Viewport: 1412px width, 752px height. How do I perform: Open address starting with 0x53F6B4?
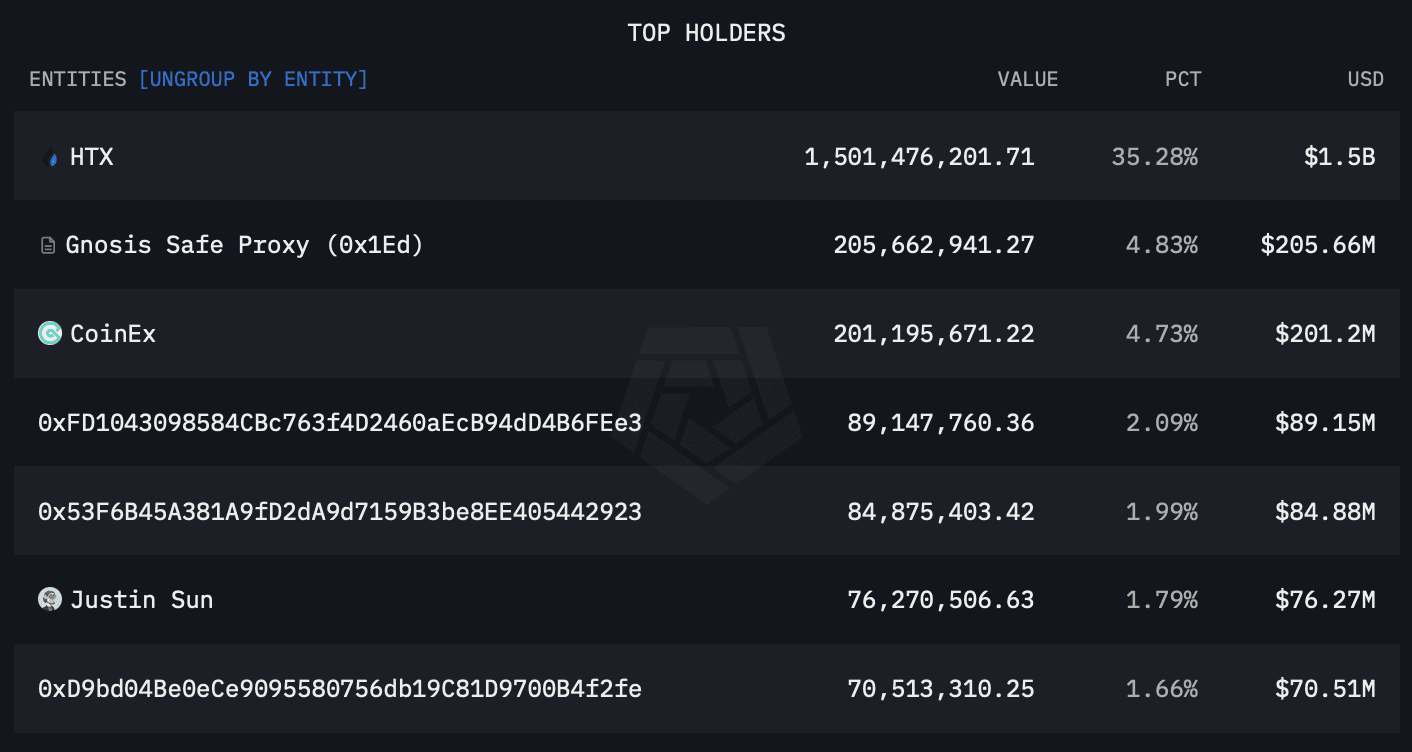[340, 512]
